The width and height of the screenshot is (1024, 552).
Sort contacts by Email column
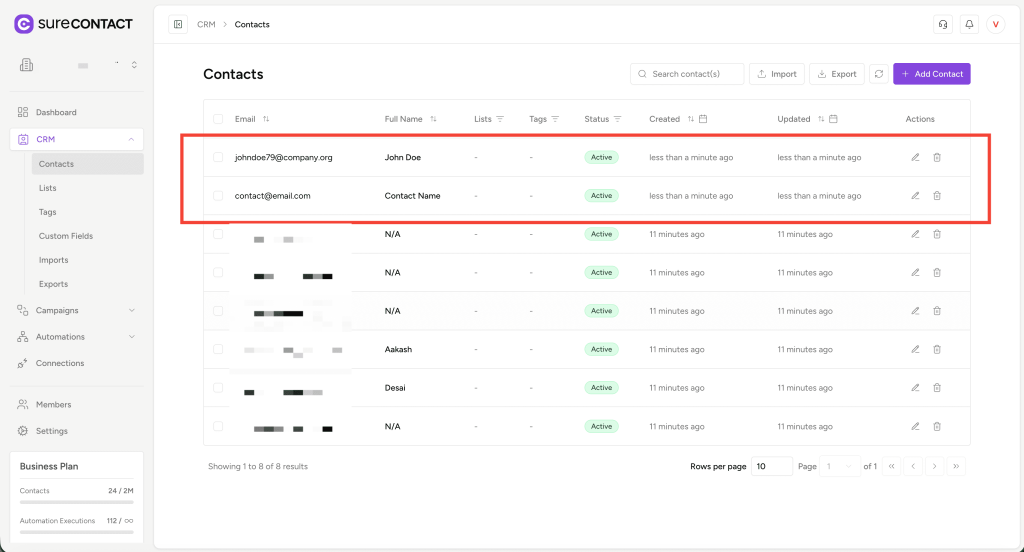pyautogui.click(x=266, y=119)
